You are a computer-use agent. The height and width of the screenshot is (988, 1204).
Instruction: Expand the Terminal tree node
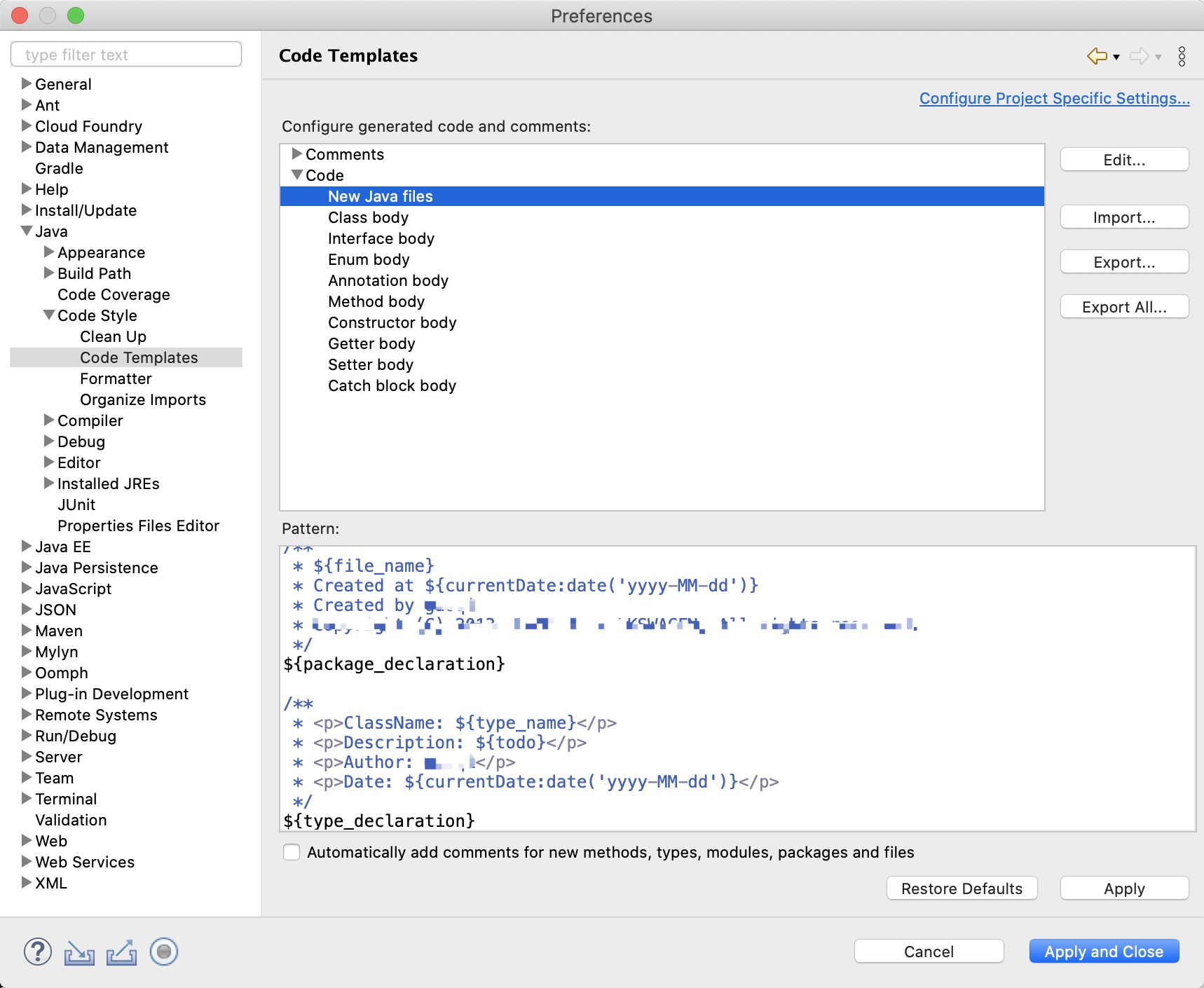click(27, 798)
